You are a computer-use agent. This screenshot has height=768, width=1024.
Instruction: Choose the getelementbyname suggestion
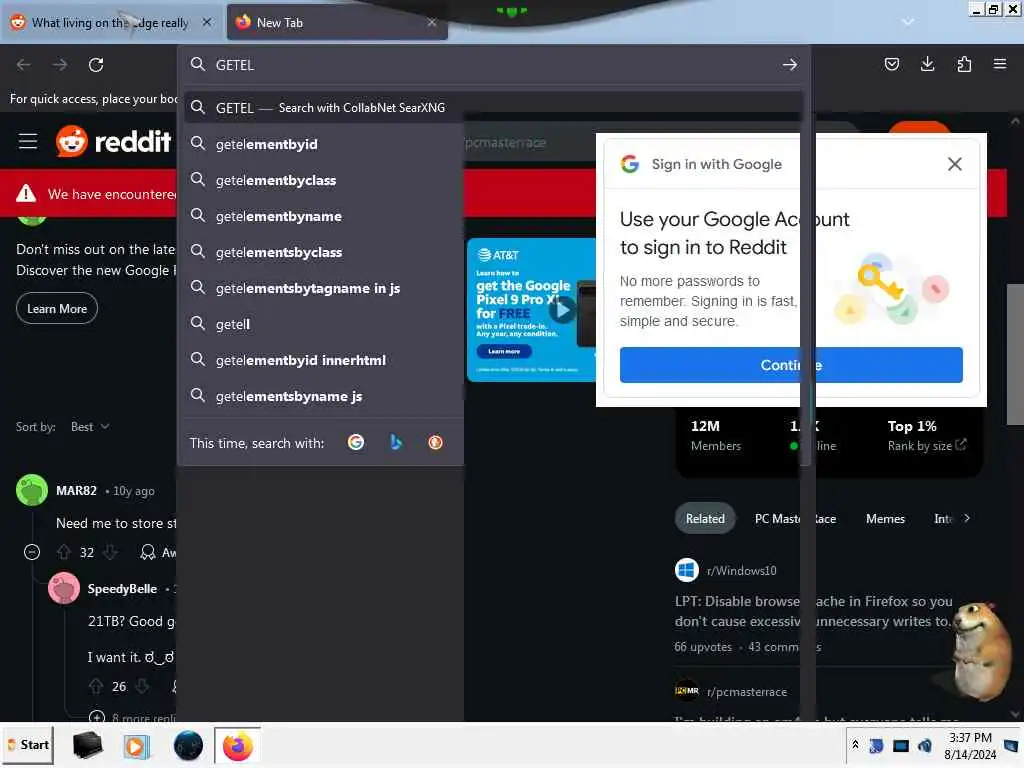click(x=324, y=216)
